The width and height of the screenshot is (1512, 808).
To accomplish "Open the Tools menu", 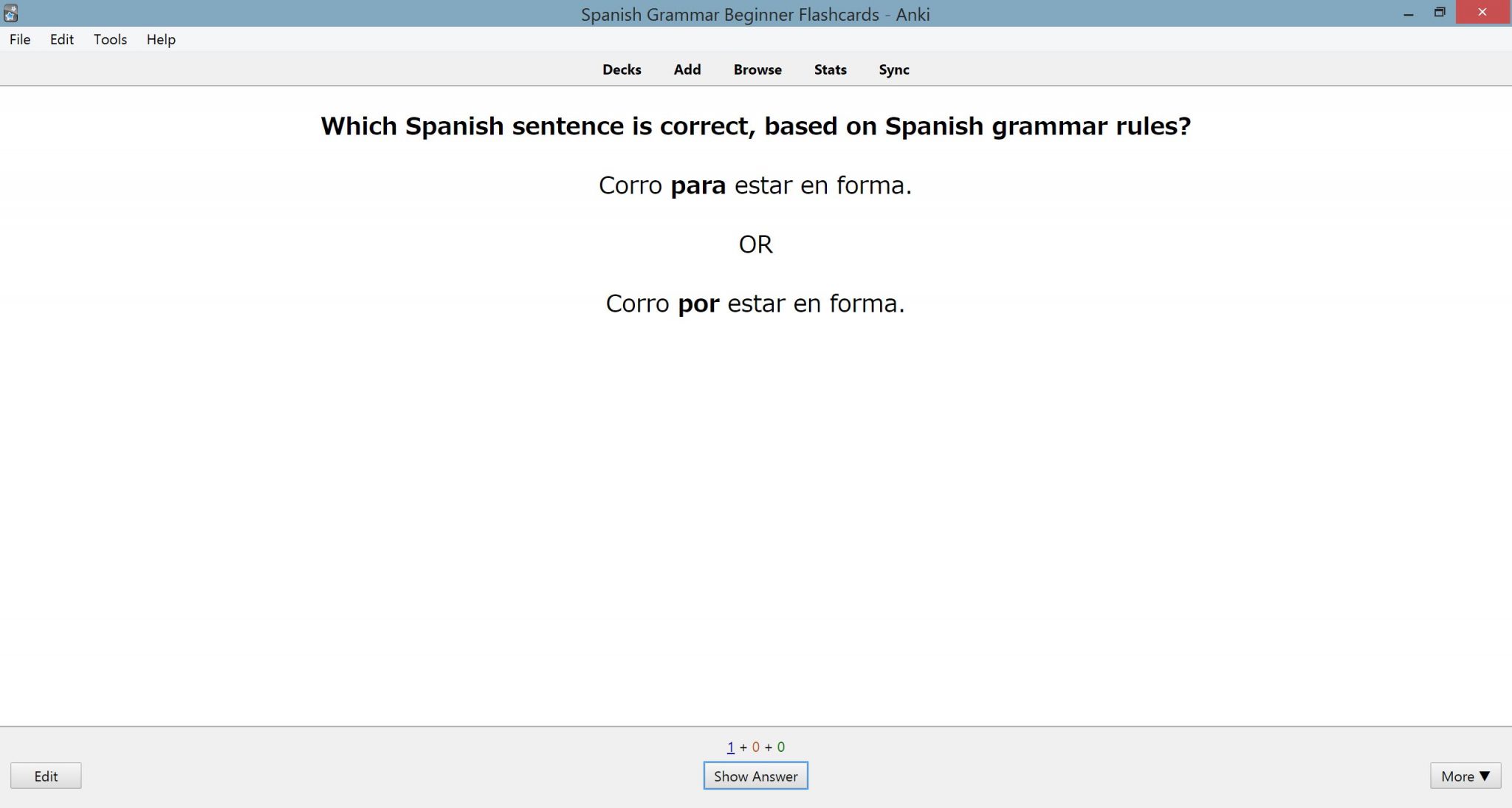I will 109,39.
